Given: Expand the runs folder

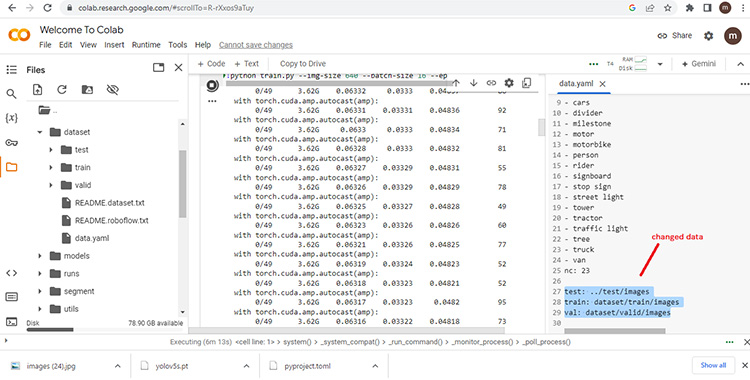Looking at the screenshot, I should (40, 274).
